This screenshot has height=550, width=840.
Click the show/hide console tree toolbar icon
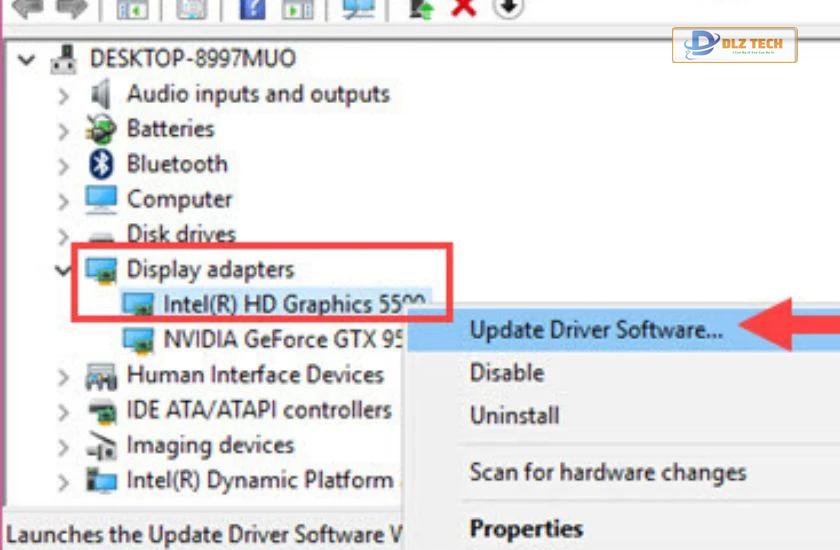[132, 9]
